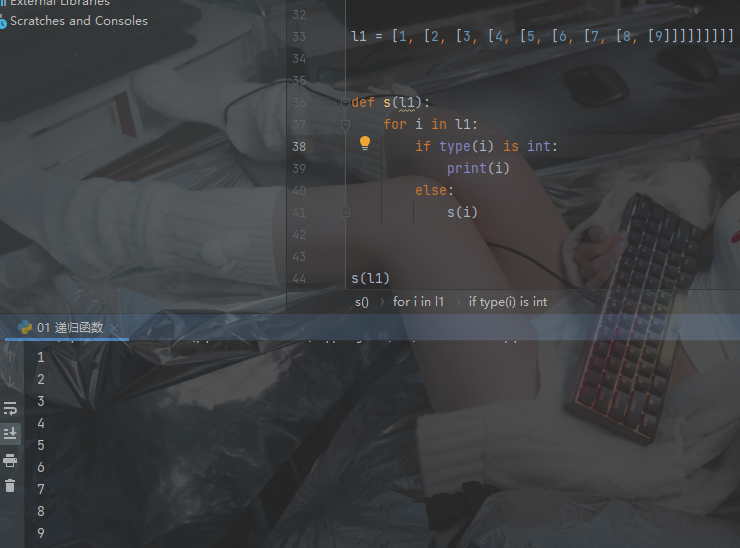The image size is (740, 548).
Task: Clear console output with trash icon
Action: 10,486
